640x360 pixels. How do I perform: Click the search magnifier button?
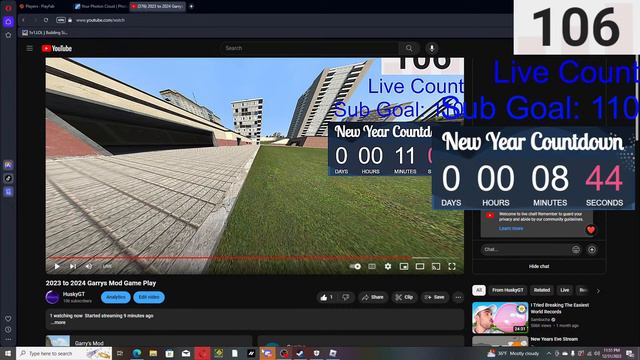[409, 48]
